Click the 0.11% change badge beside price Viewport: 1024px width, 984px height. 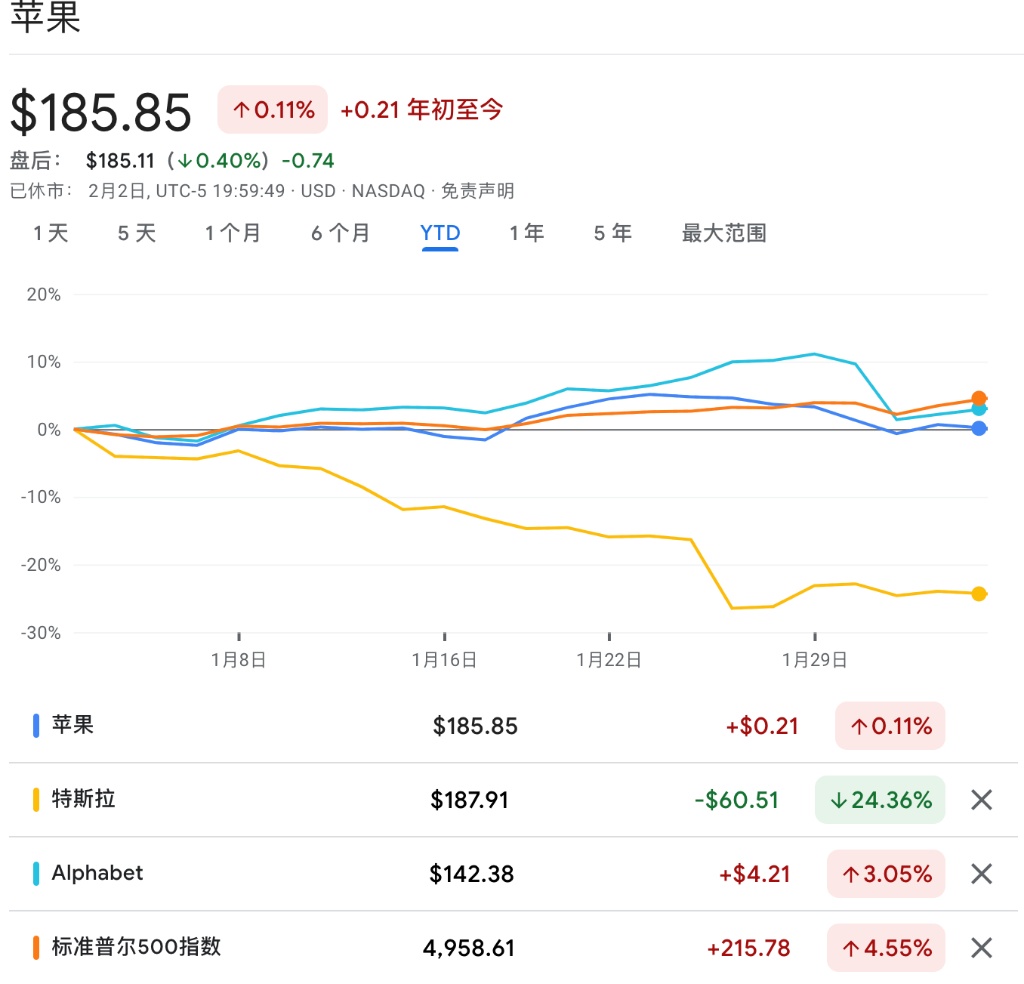(273, 110)
